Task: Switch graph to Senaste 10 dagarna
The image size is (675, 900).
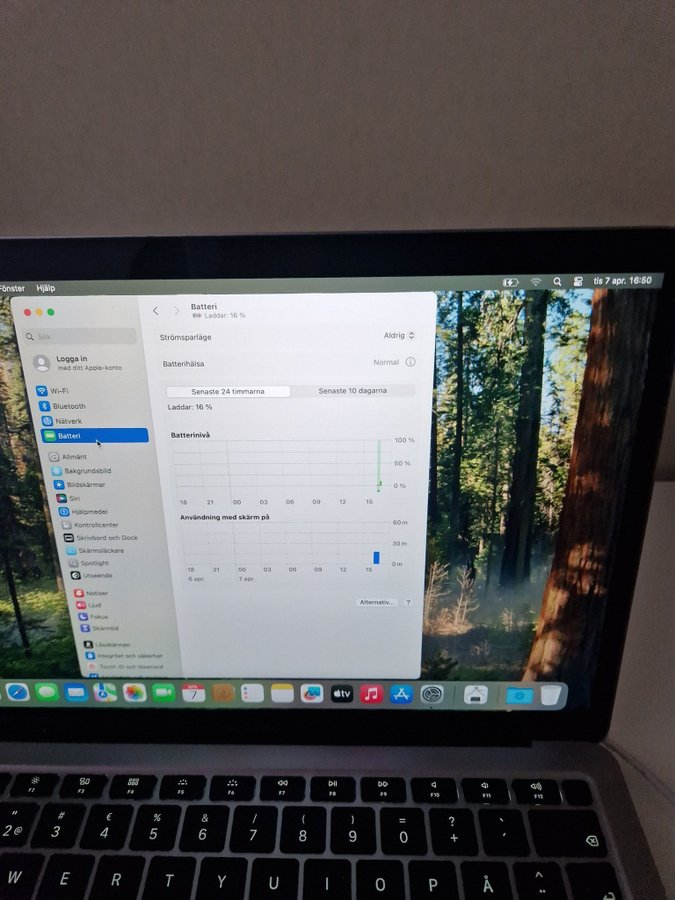Action: pos(352,391)
